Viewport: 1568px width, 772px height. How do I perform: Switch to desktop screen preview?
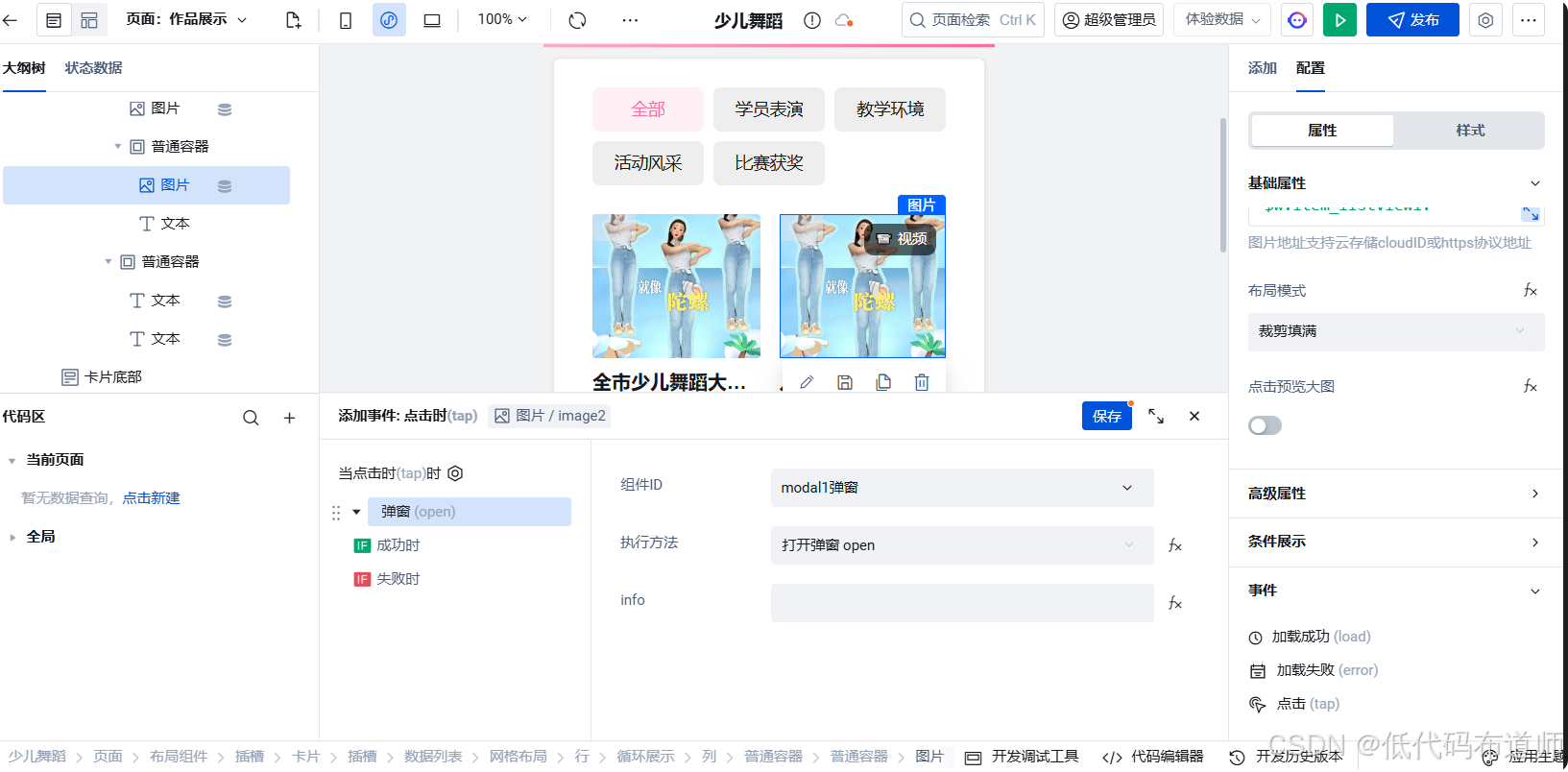point(432,20)
